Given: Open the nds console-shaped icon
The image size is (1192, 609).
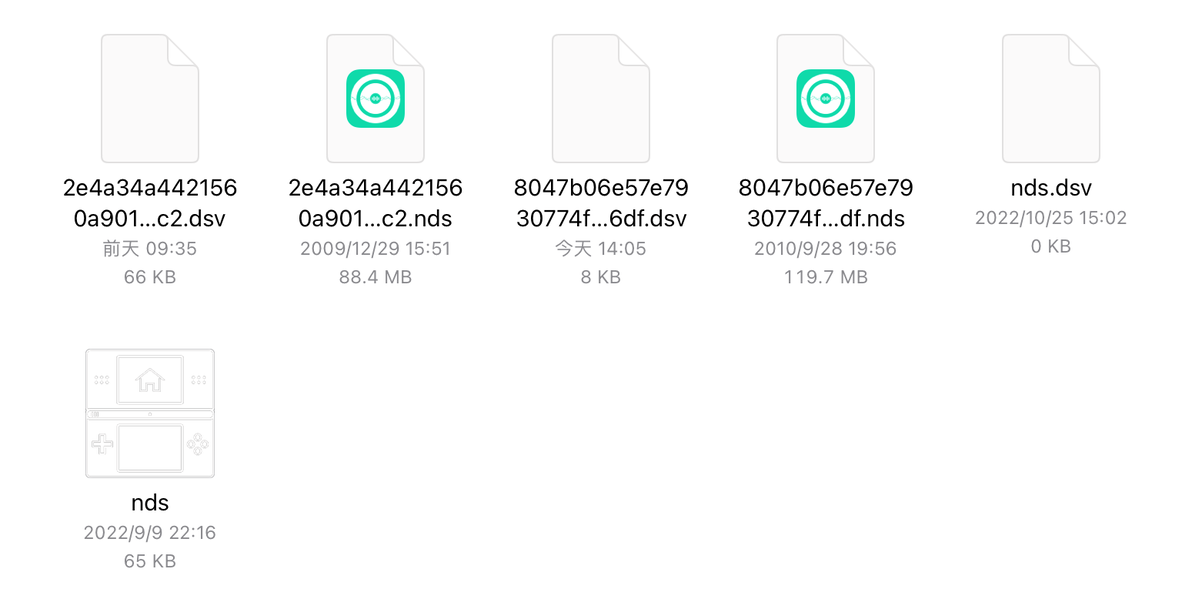Looking at the screenshot, I should click(x=150, y=413).
